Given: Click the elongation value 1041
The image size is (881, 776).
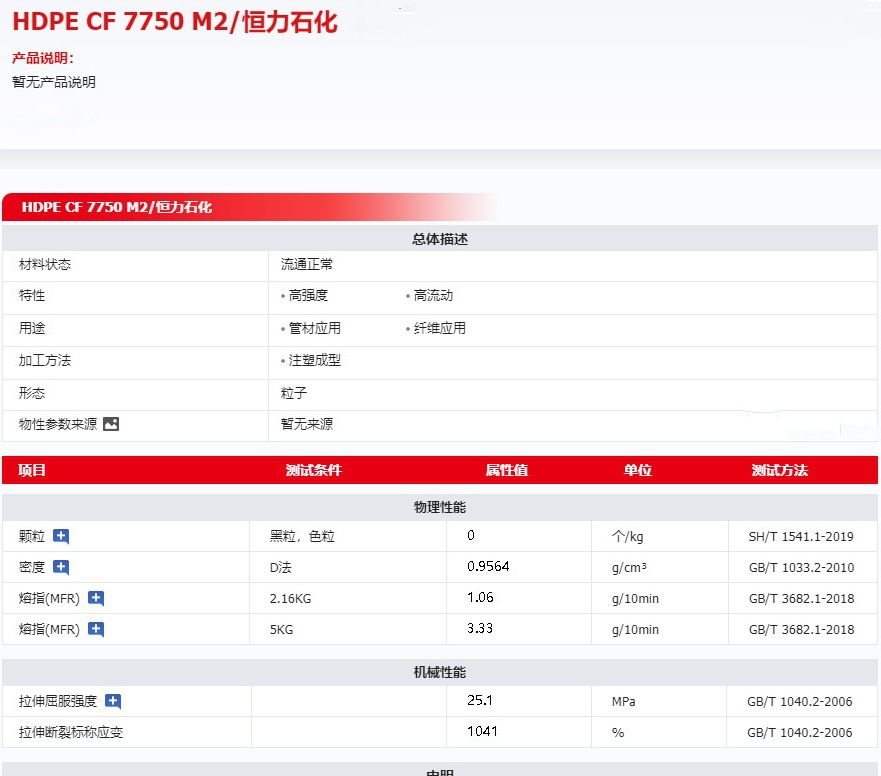Looking at the screenshot, I should (x=482, y=731).
